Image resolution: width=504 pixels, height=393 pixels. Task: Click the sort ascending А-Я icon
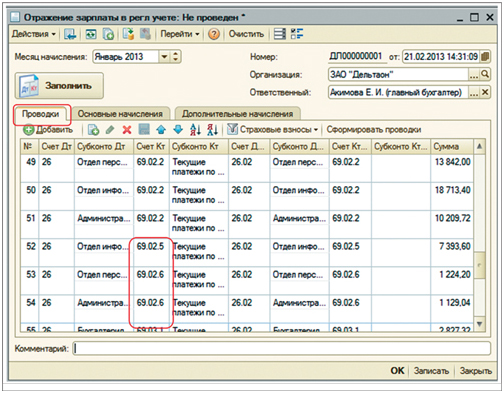(x=195, y=130)
